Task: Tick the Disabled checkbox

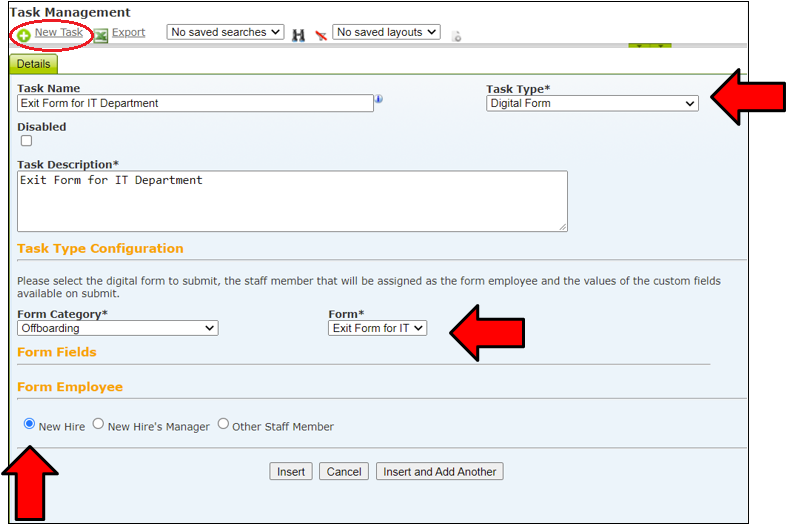Action: point(27,141)
